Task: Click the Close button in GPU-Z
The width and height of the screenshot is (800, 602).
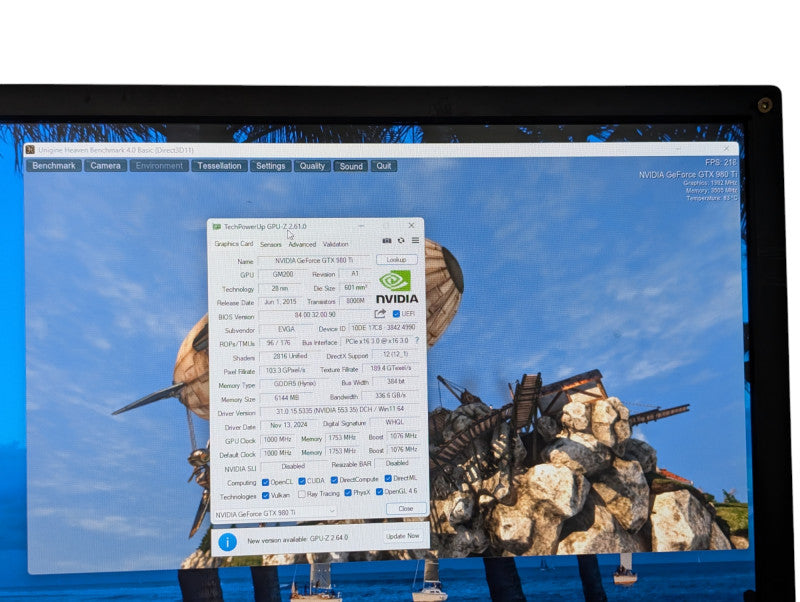Action: [406, 509]
